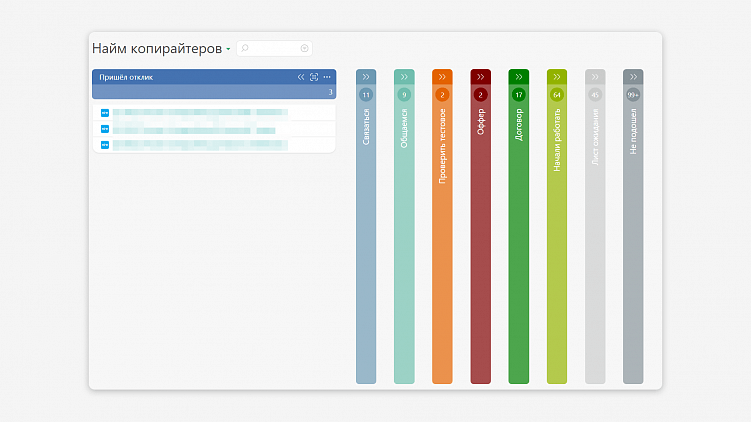Open the three-dots menu of «Пришёл отклик»
The image size is (751, 422).
[327, 77]
